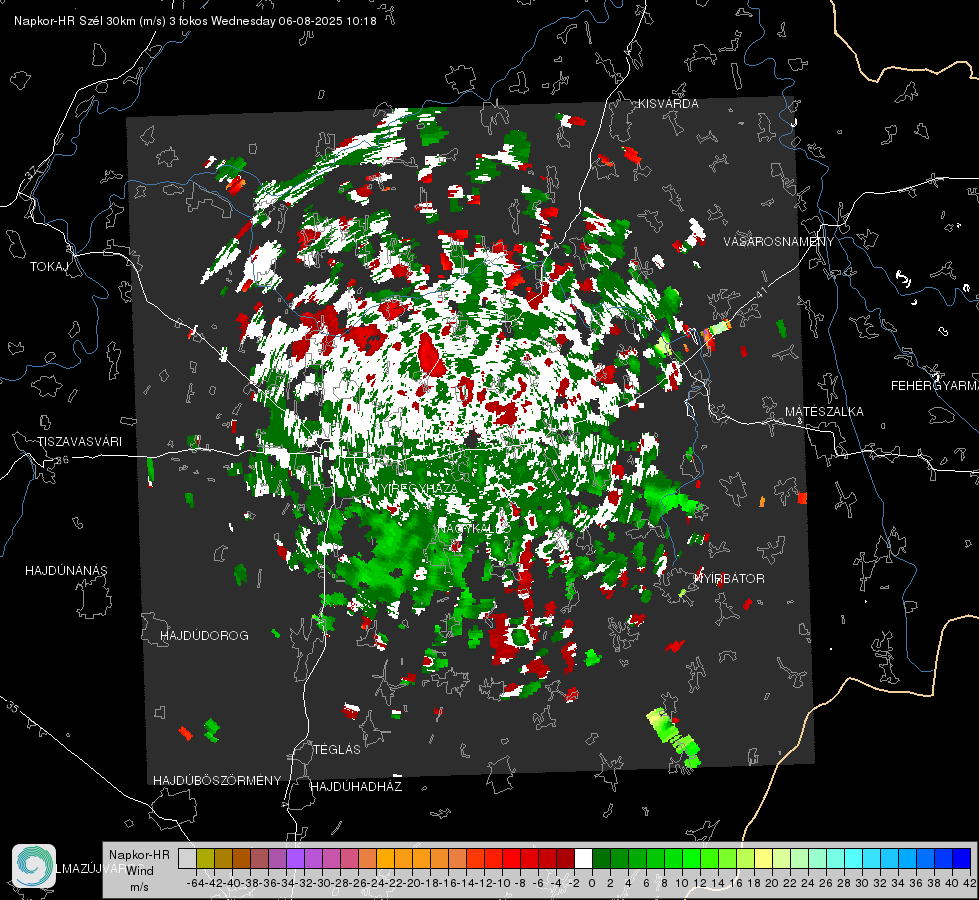Screen dimensions: 979x900
Task: Select the HAJDÚHADHÁZ city label
Action: pos(356,787)
